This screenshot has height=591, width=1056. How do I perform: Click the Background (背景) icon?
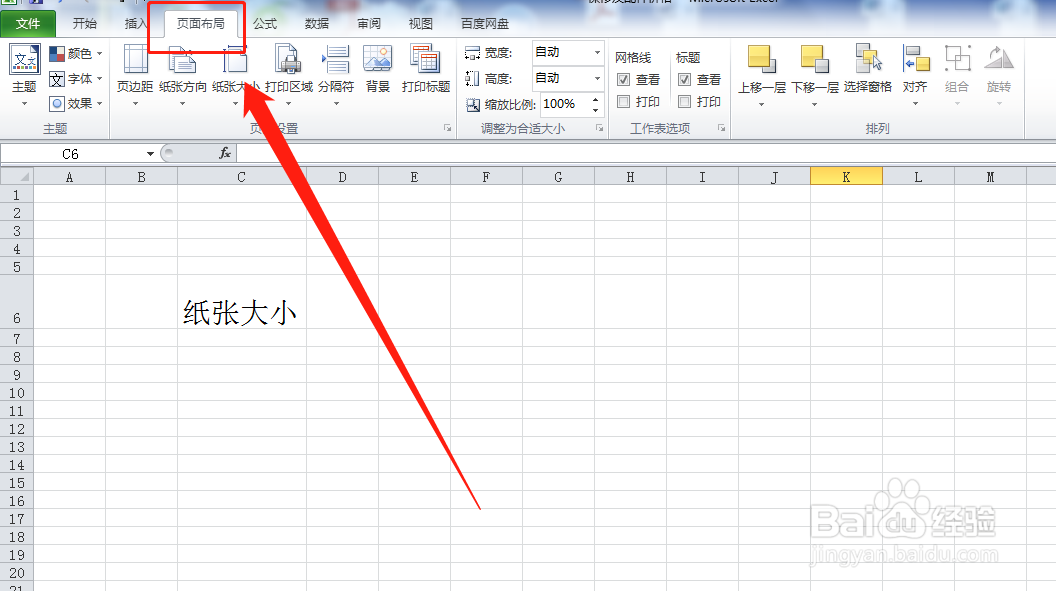(377, 59)
